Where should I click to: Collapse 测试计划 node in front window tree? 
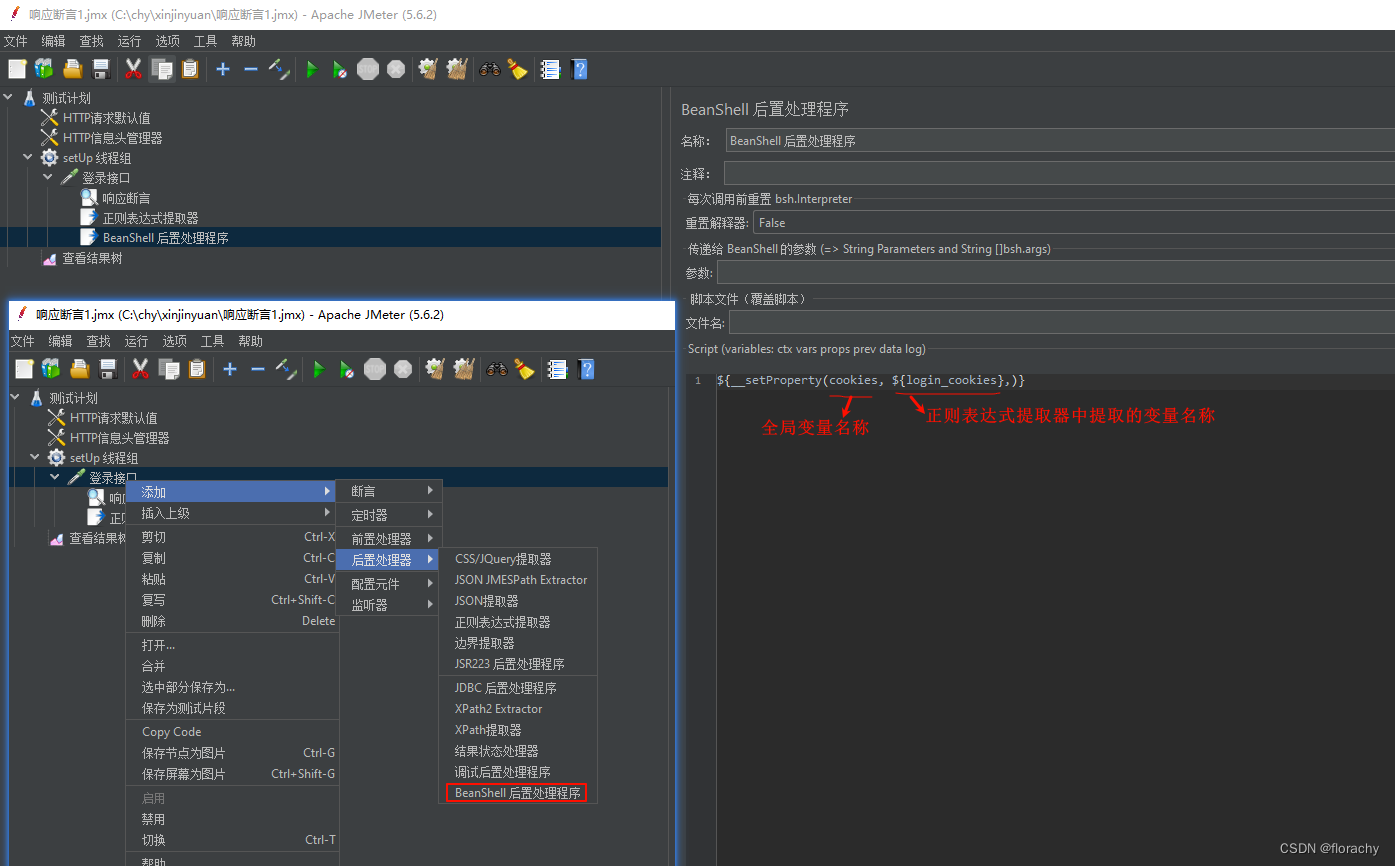[15, 397]
